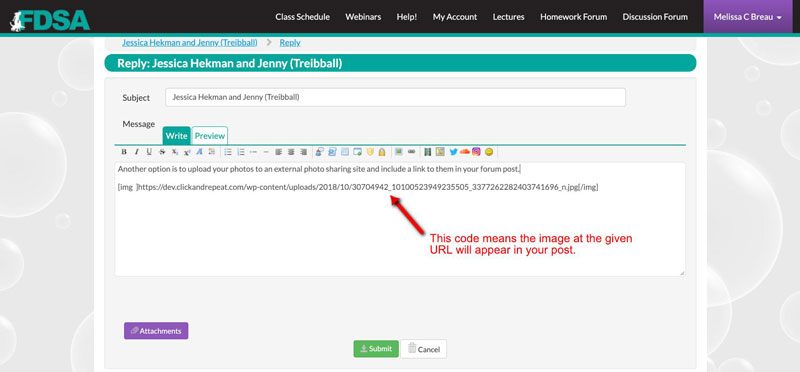Click the message box resize handle

coord(682,273)
